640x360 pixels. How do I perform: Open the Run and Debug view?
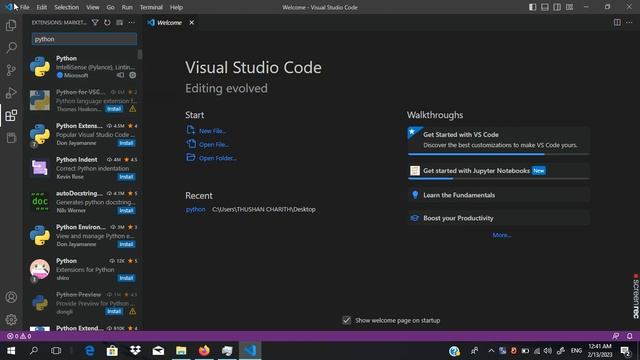click(x=11, y=93)
